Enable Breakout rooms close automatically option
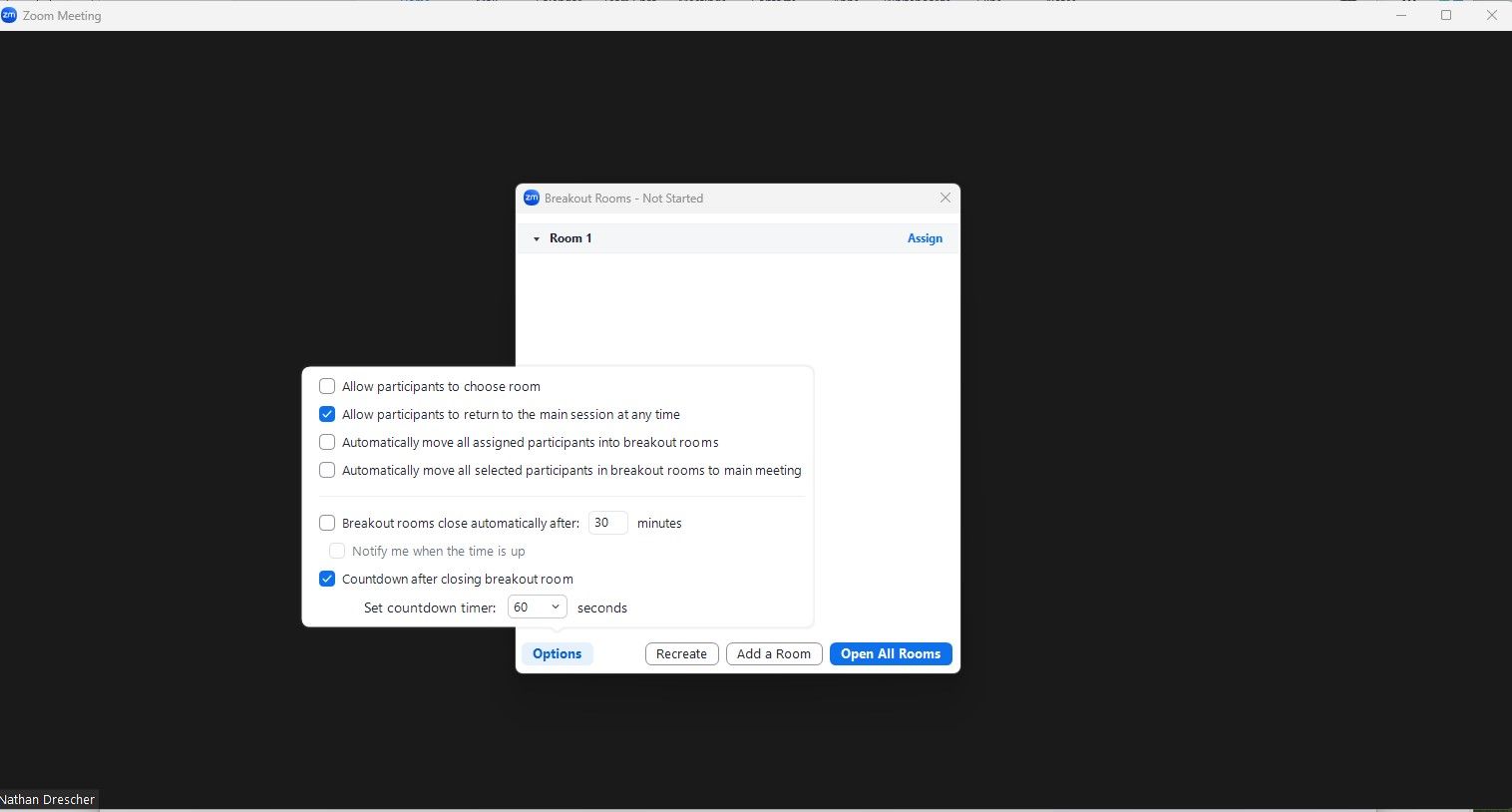The width and height of the screenshot is (1512, 812). pyautogui.click(x=327, y=523)
